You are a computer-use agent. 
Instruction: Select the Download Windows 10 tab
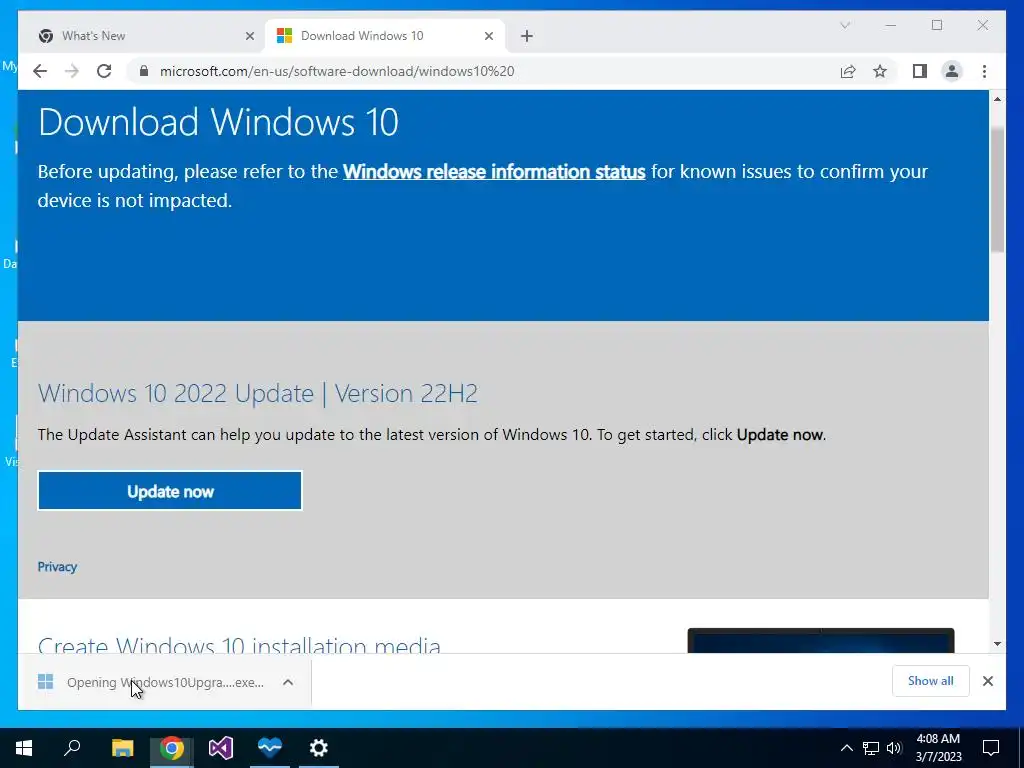point(385,36)
